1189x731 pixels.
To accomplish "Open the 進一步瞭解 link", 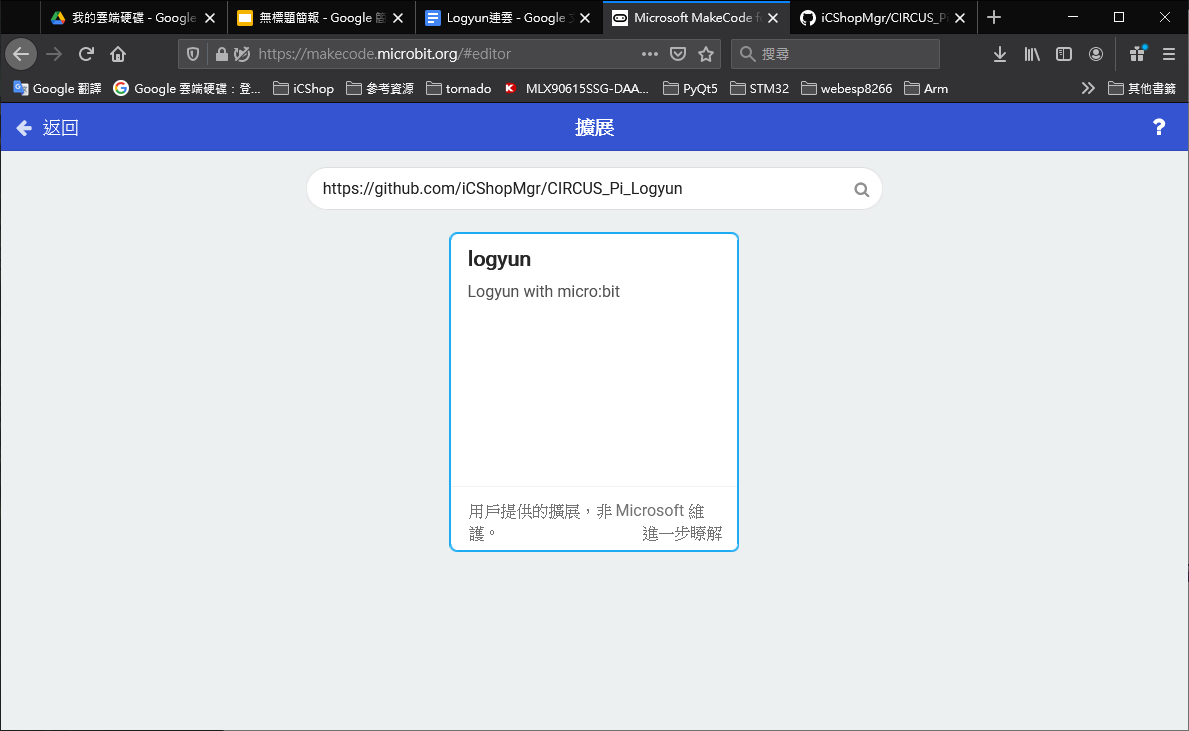I will coord(682,534).
